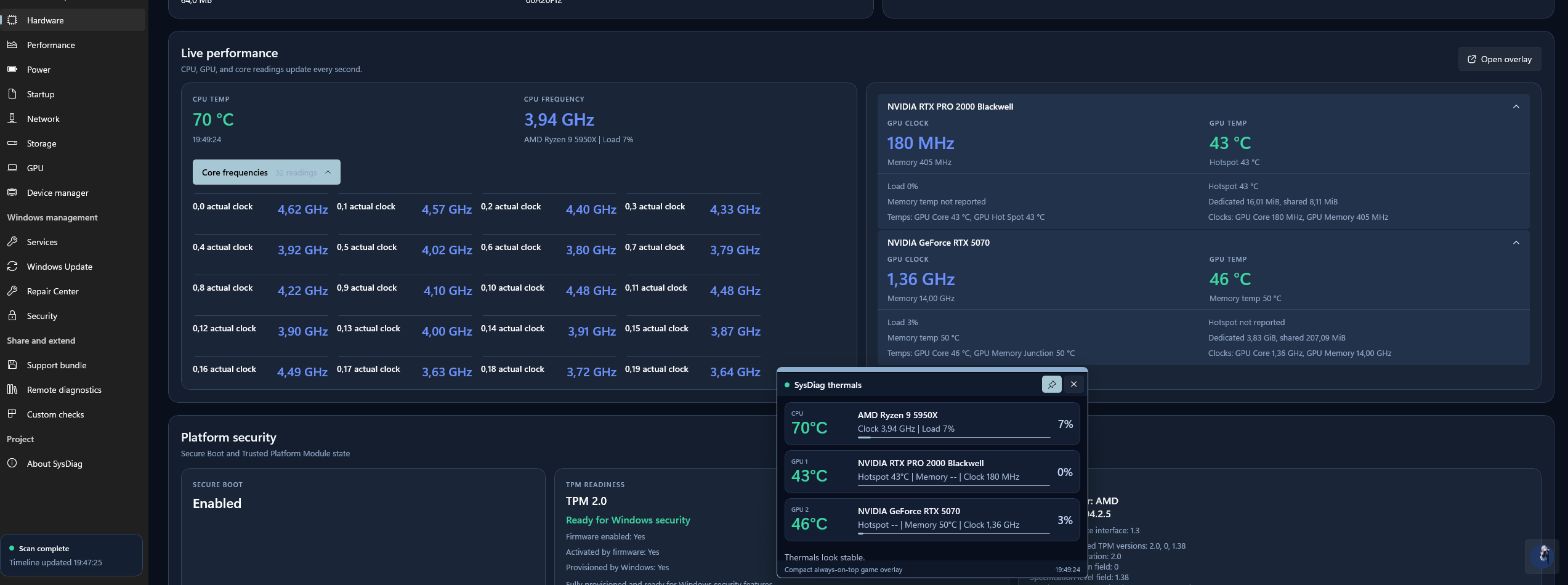Open Device manager from sidebar
This screenshot has height=585, width=1568.
73,192
